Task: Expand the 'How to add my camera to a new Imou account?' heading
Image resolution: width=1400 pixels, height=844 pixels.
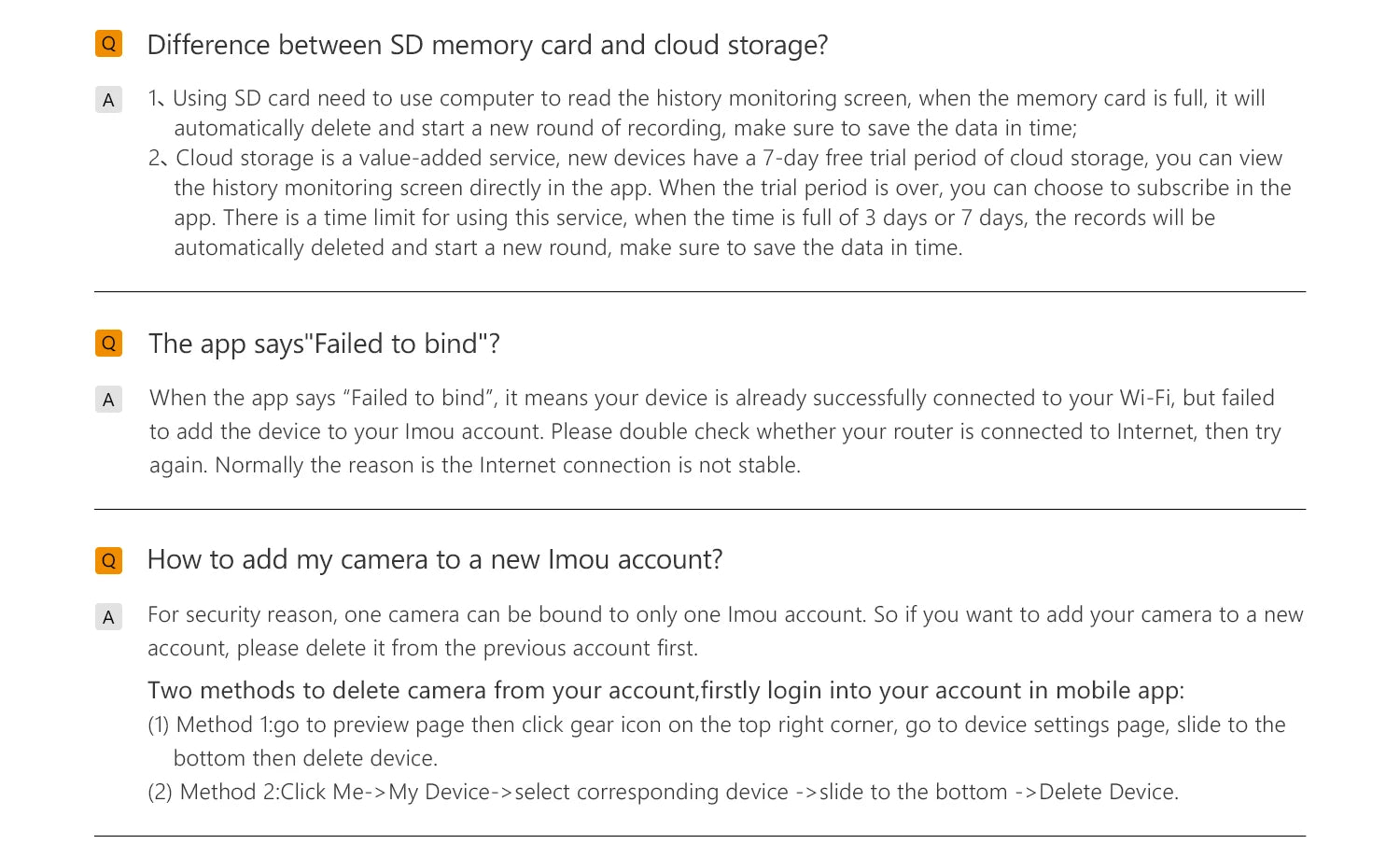Action: [435, 559]
